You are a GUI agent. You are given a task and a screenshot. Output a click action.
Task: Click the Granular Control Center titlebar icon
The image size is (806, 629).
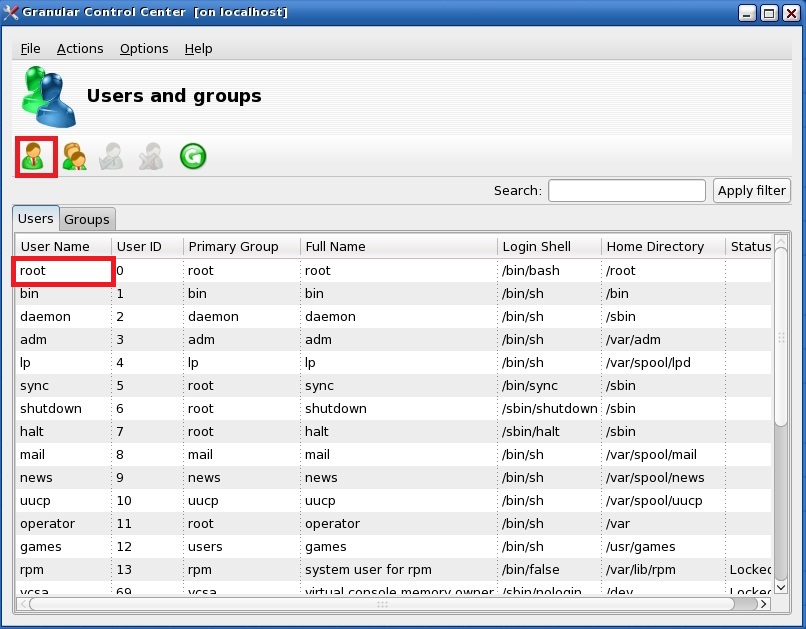11,12
